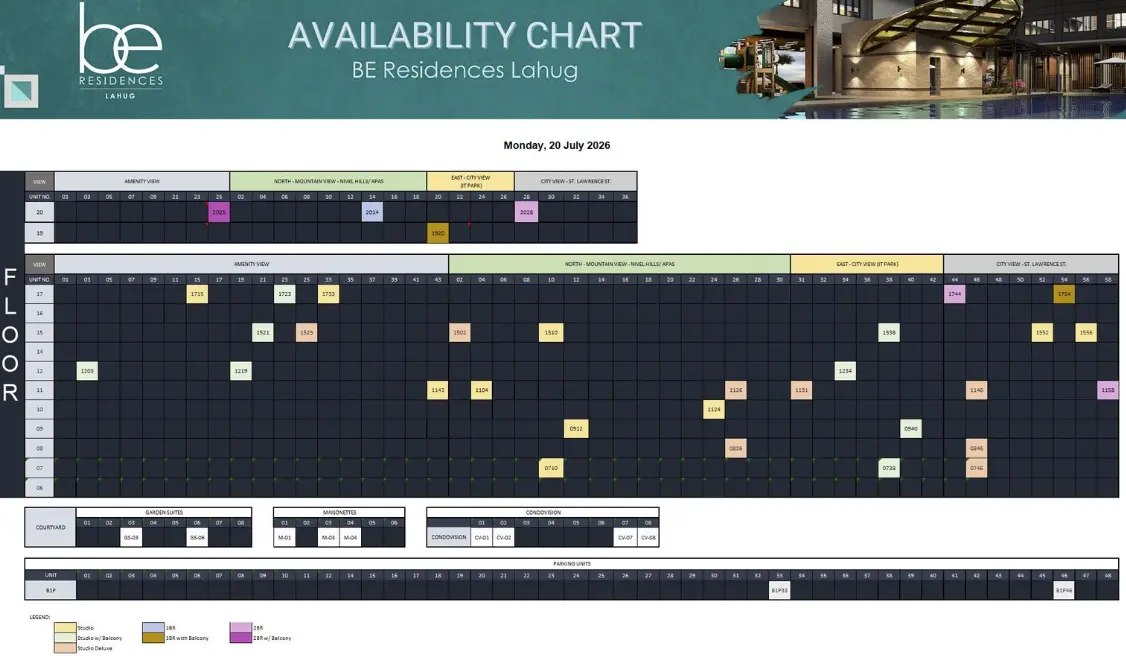This screenshot has width=1126, height=656.
Task: Click the BE Residences Lahug logo
Action: [121, 52]
